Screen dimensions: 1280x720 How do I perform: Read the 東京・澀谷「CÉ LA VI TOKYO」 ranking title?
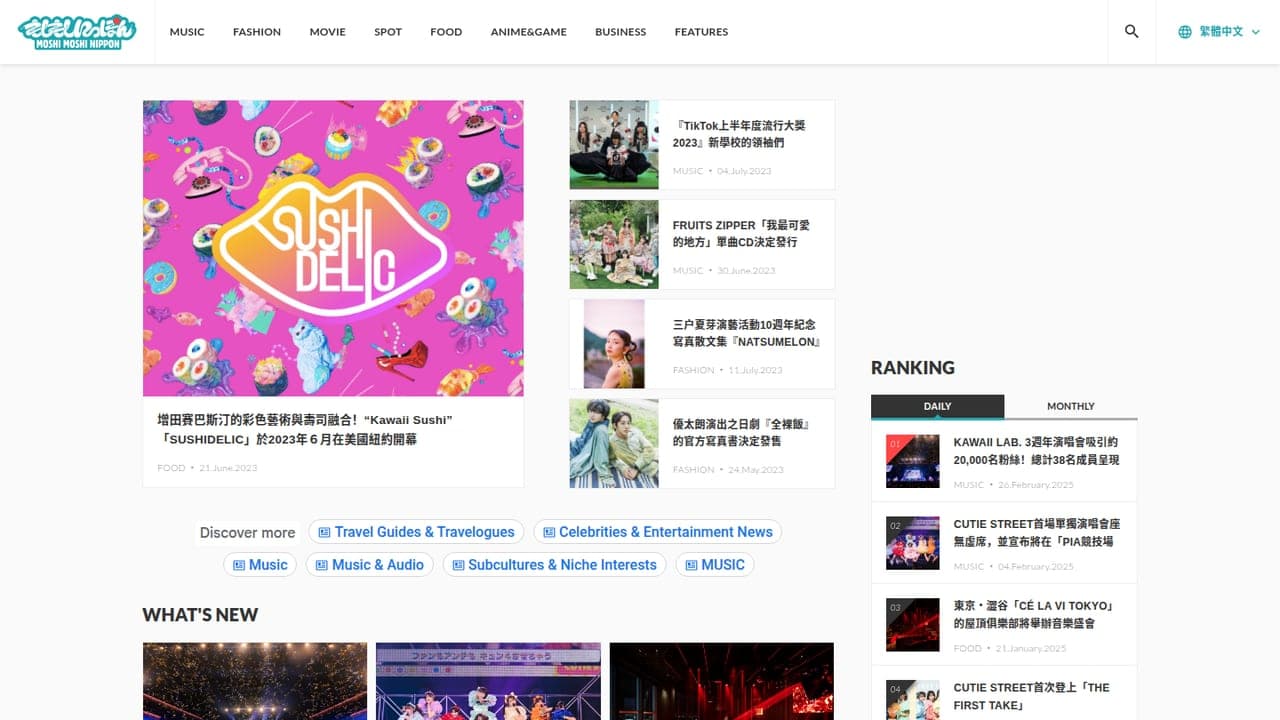pyautogui.click(x=1034, y=615)
